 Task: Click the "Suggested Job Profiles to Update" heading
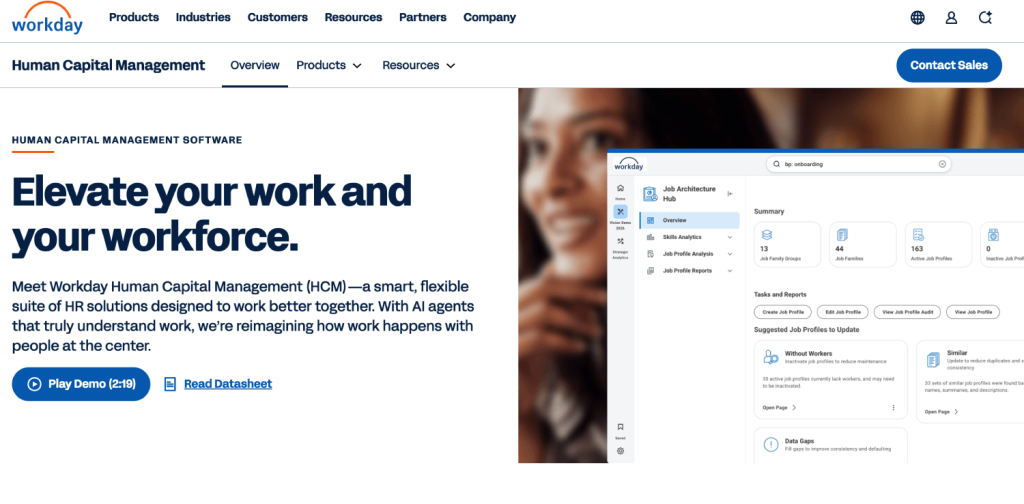(807, 330)
